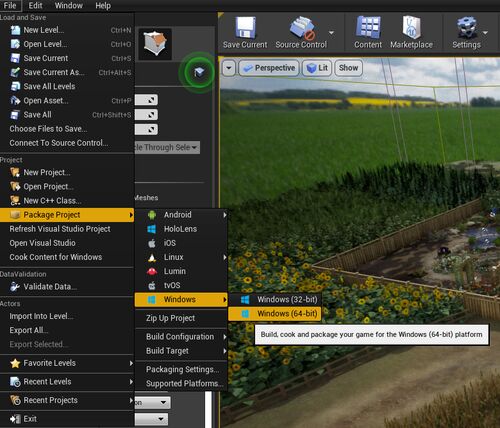Select the Save All menu entry
The width and height of the screenshot is (500, 428).
click(x=67, y=115)
